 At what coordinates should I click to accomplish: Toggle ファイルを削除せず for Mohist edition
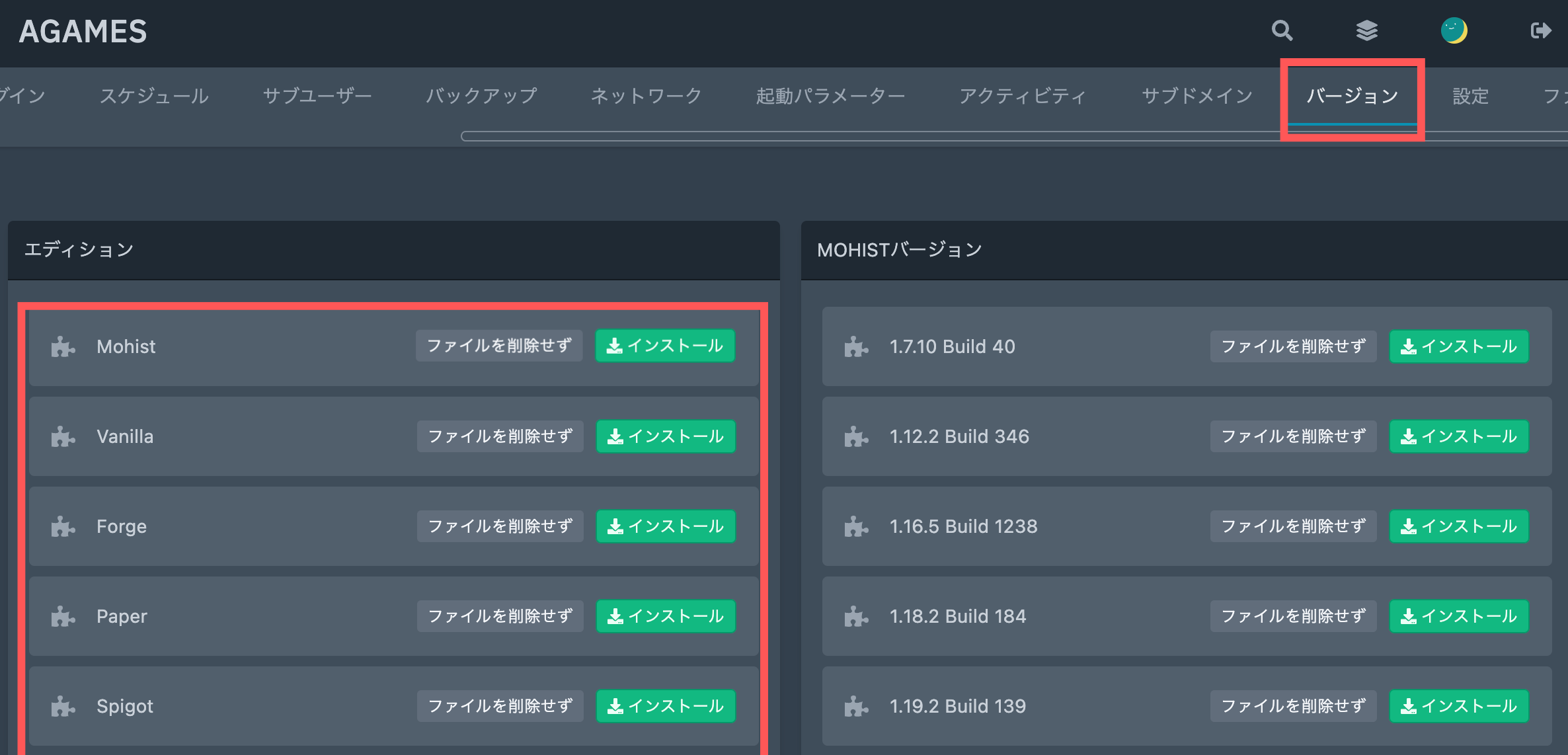pyautogui.click(x=499, y=346)
